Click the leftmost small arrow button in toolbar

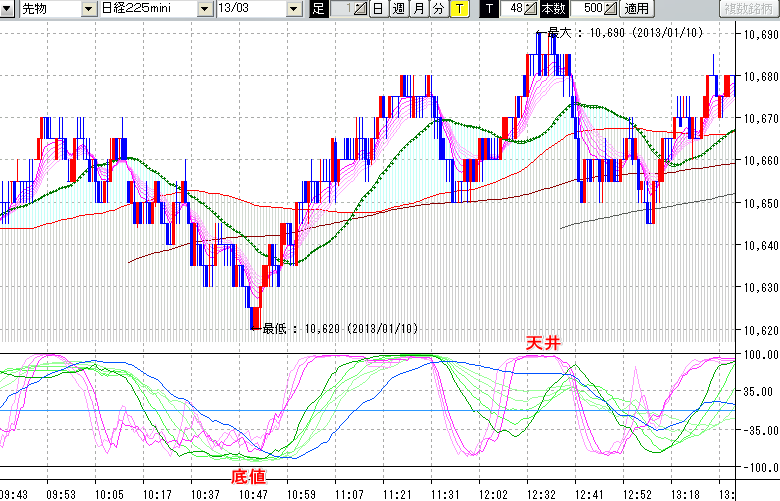[9, 9]
